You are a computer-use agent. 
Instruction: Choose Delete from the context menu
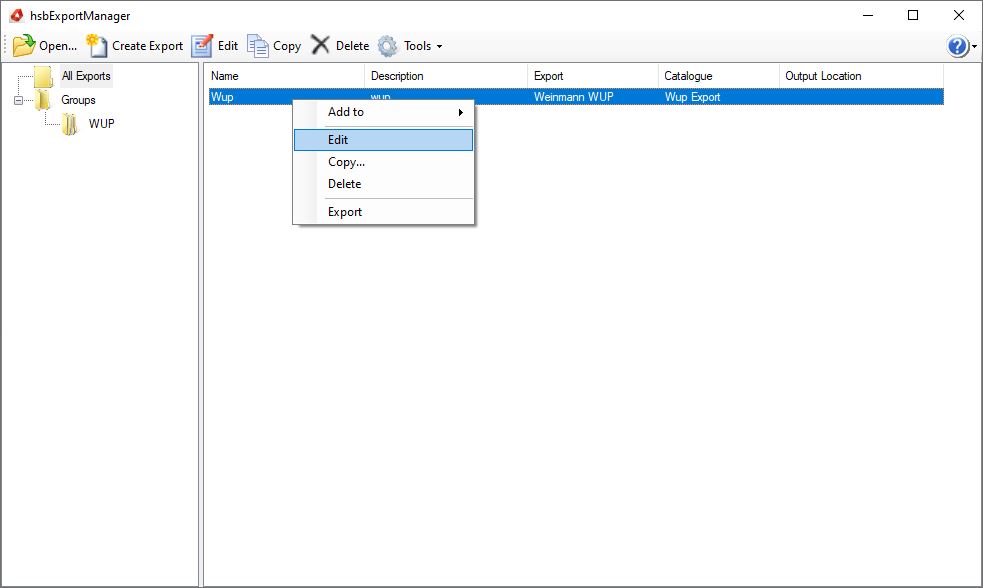383,184
